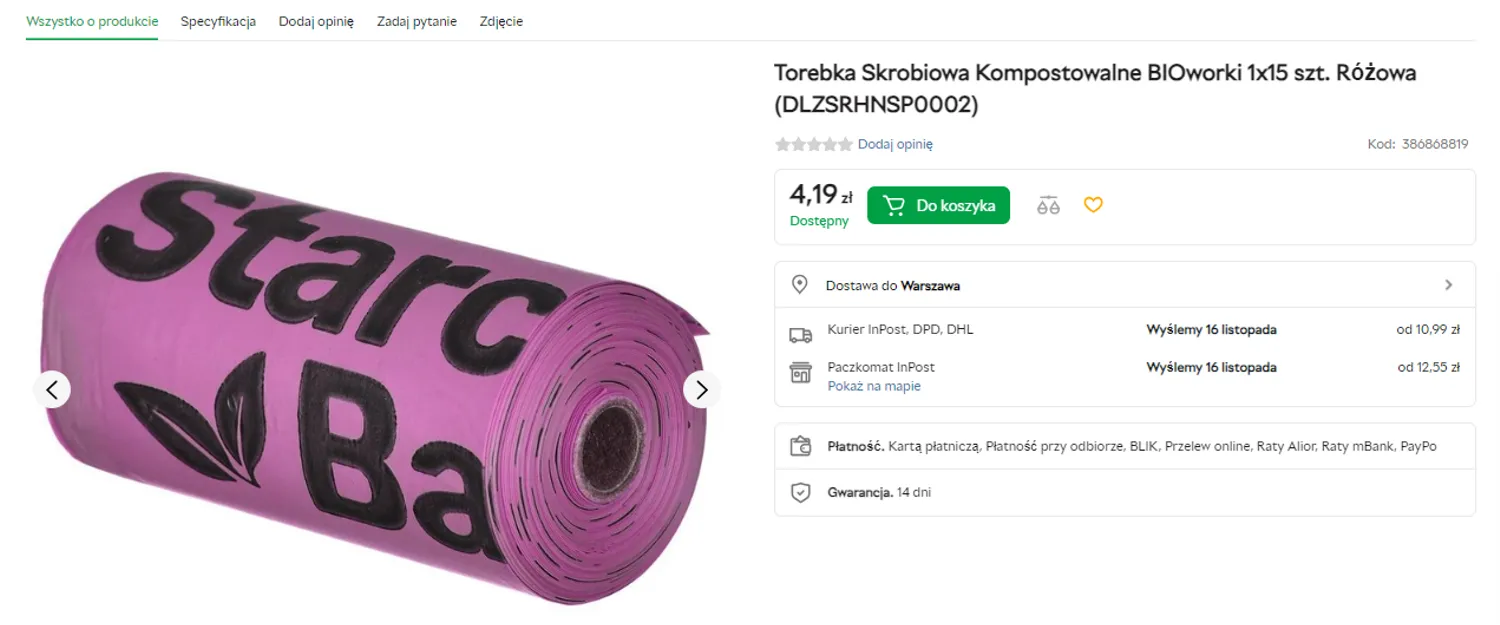Click the Paczkomat parcel locker icon
Screen dimensions: 1500x625
801,373
